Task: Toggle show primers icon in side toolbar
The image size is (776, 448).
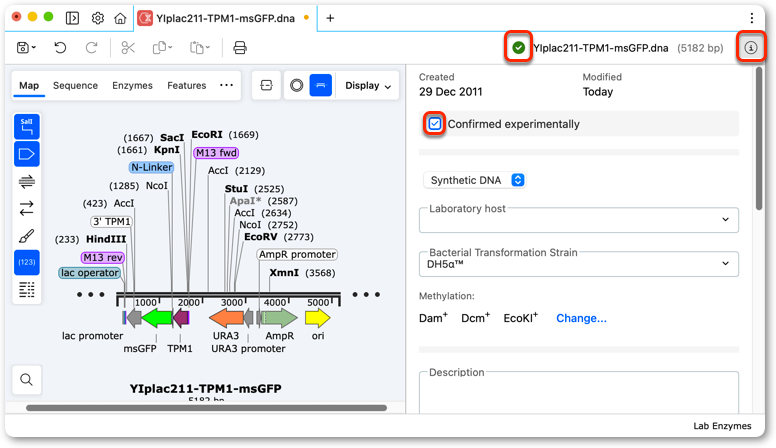Action: (27, 182)
